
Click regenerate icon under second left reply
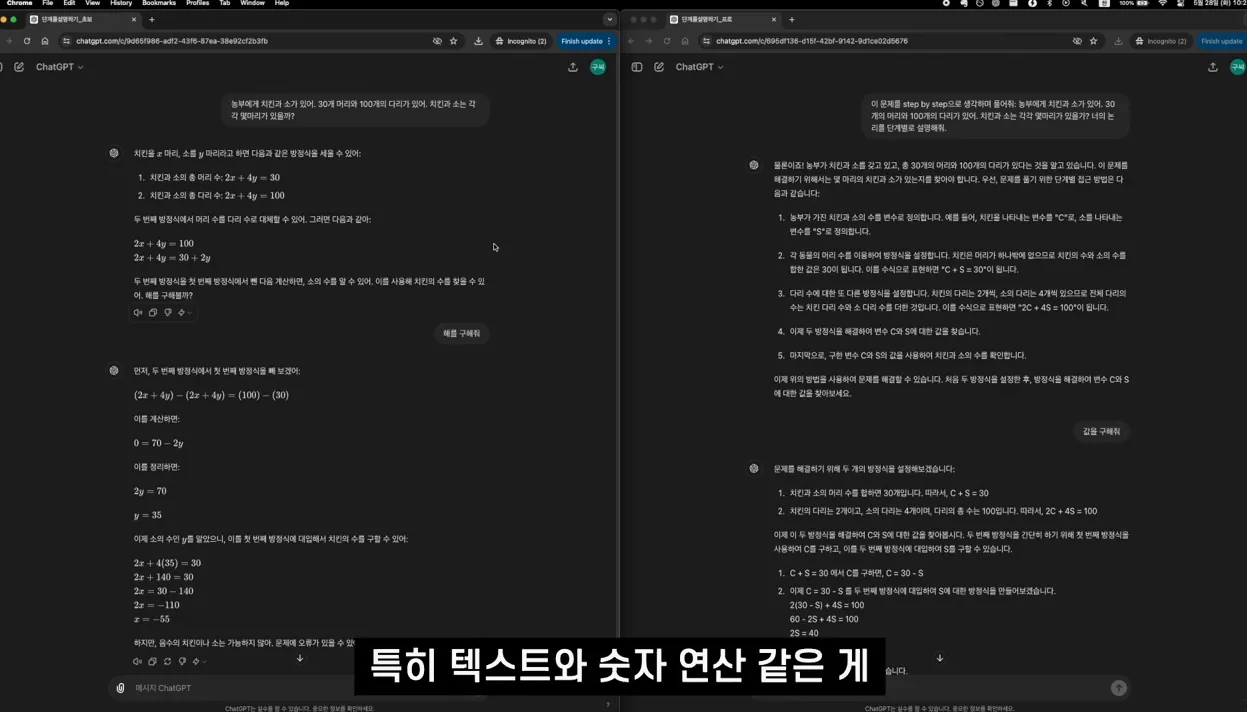(167, 661)
